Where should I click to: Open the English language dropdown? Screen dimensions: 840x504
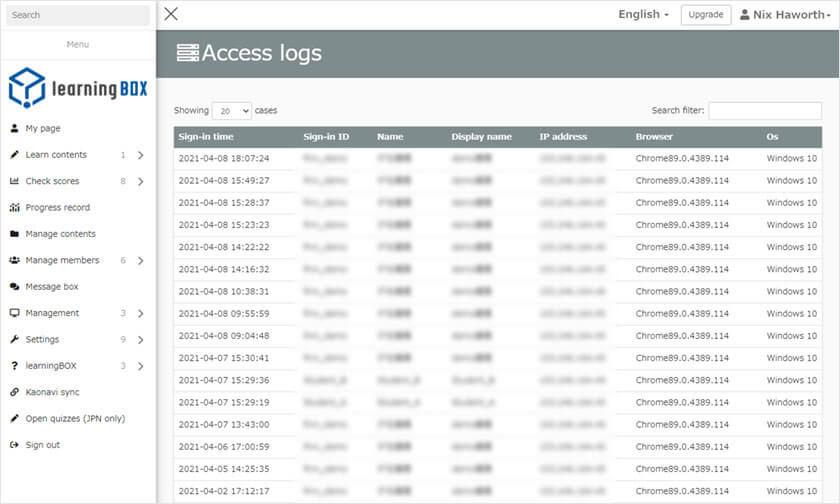(x=643, y=15)
